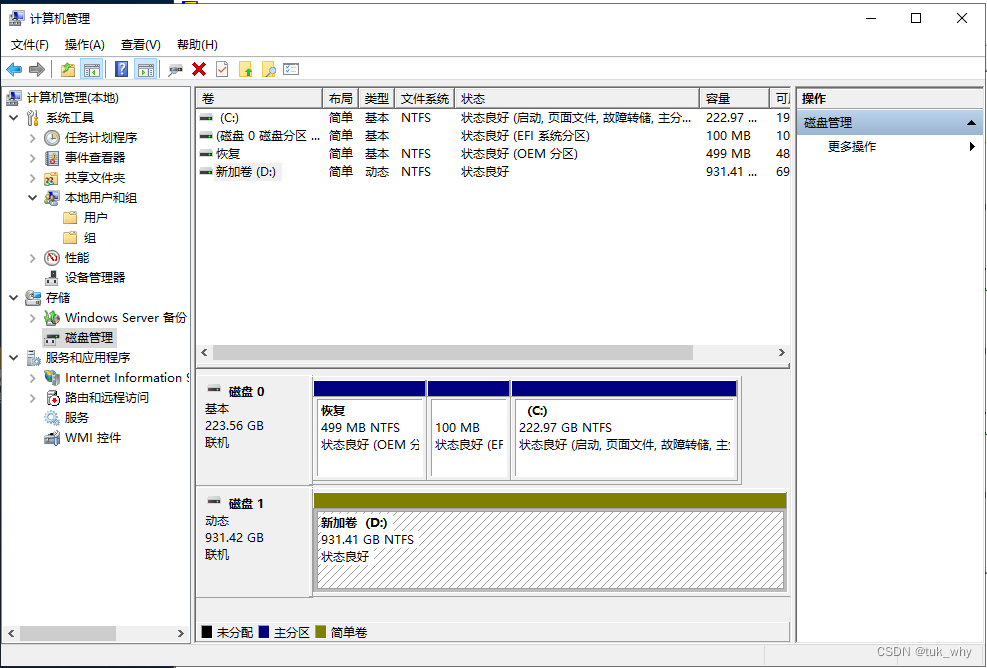The image size is (987, 668).
Task: Select the 恢复 row in volume list
Action: pos(228,154)
